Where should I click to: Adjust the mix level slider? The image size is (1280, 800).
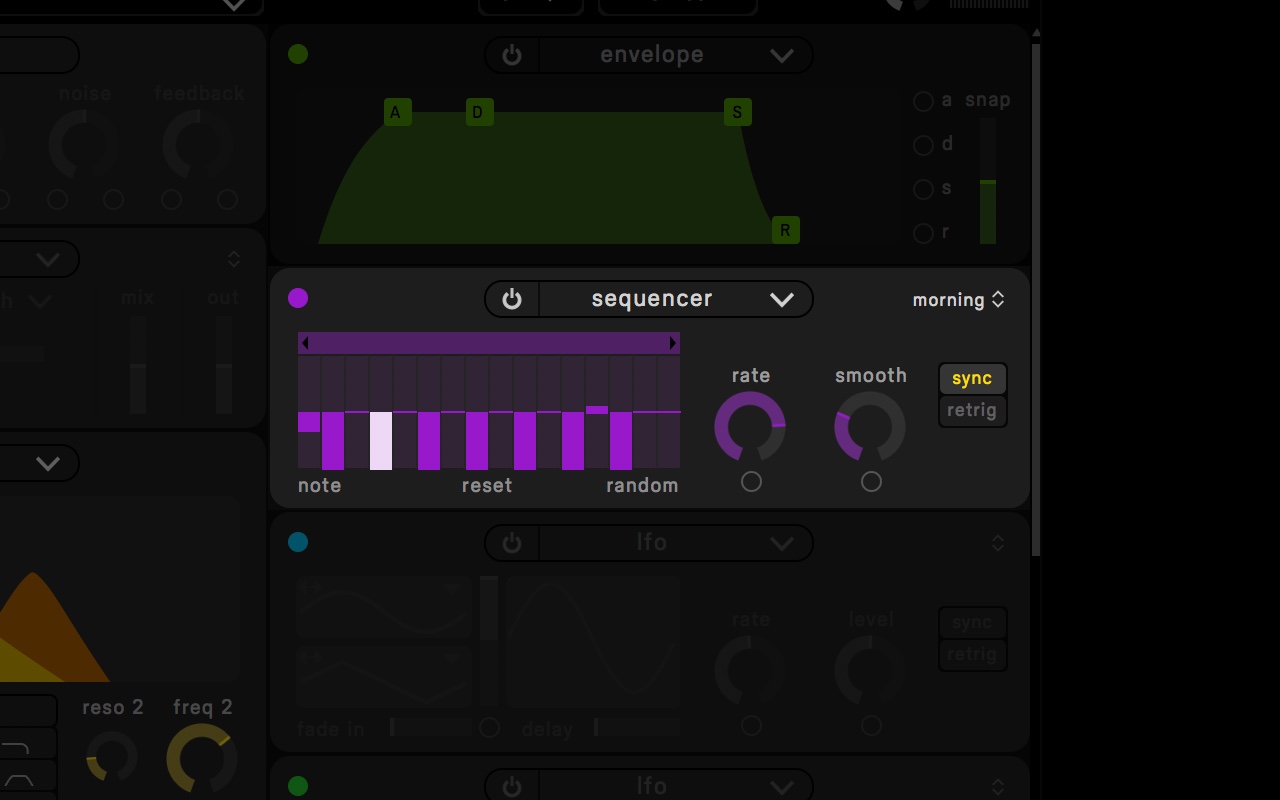point(138,365)
